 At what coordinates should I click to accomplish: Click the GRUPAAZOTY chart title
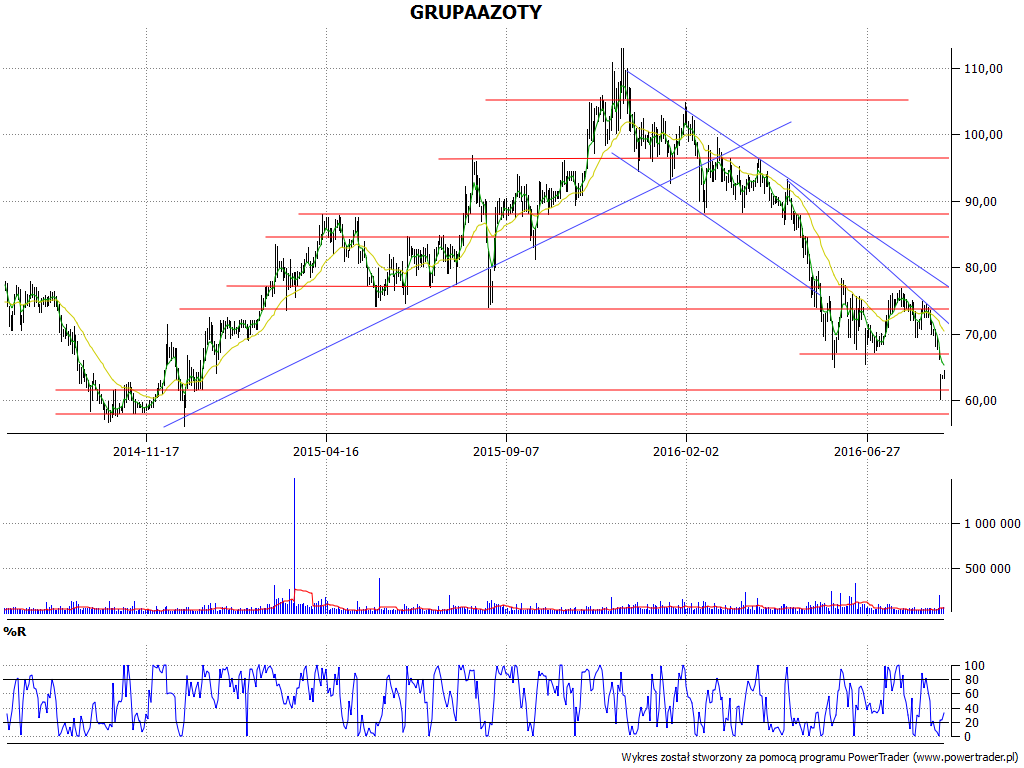point(475,12)
